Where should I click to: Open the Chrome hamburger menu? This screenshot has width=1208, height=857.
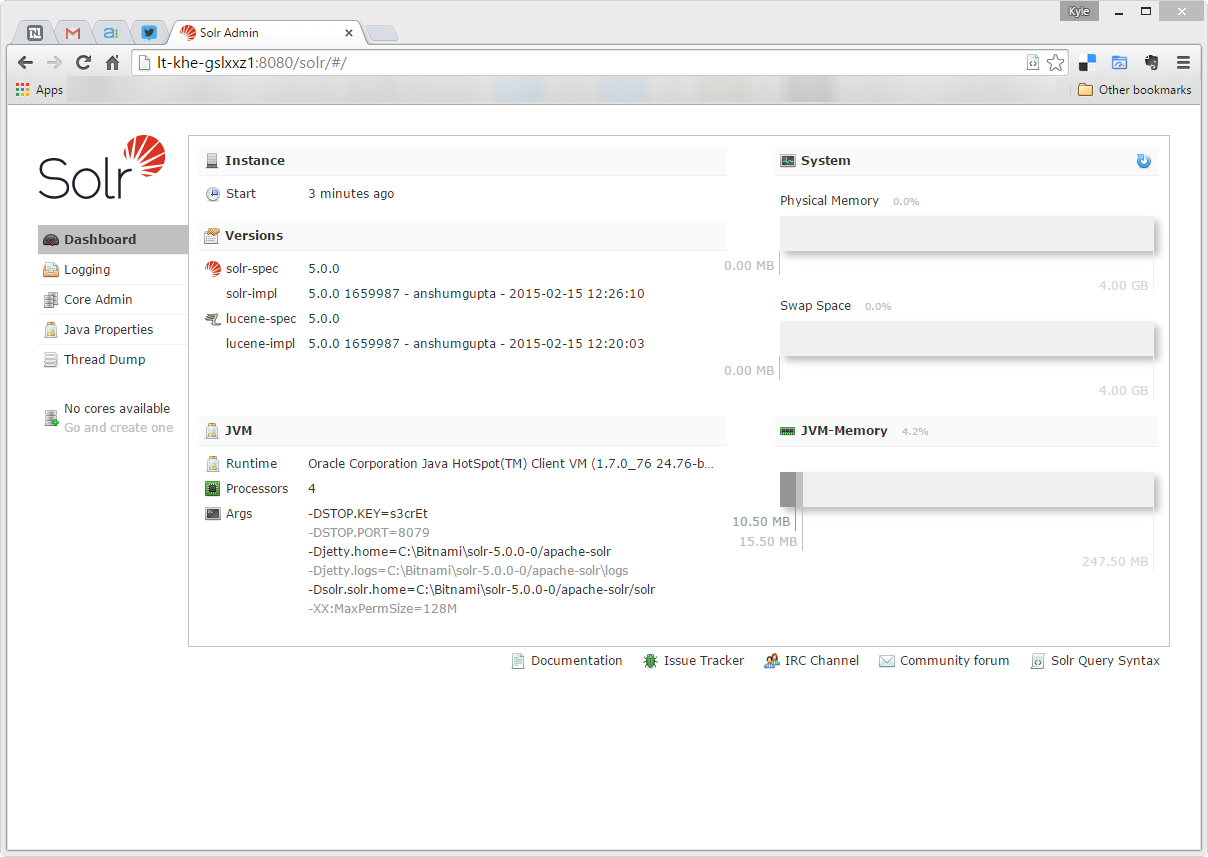click(x=1183, y=62)
